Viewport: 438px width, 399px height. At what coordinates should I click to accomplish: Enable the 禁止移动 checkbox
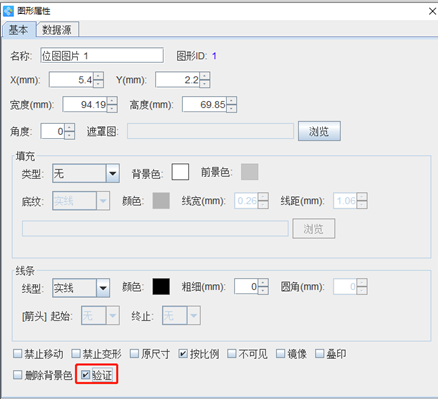tap(17, 354)
